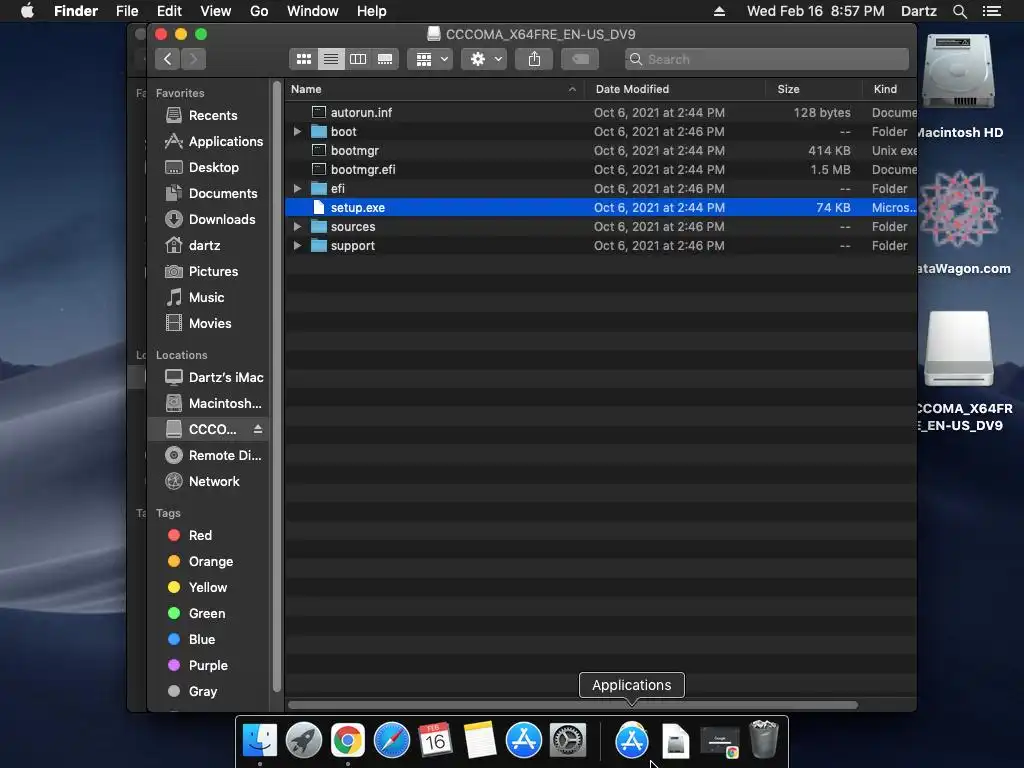Viewport: 1024px width, 768px height.
Task: Select the Purple tag
Action: tap(198, 666)
